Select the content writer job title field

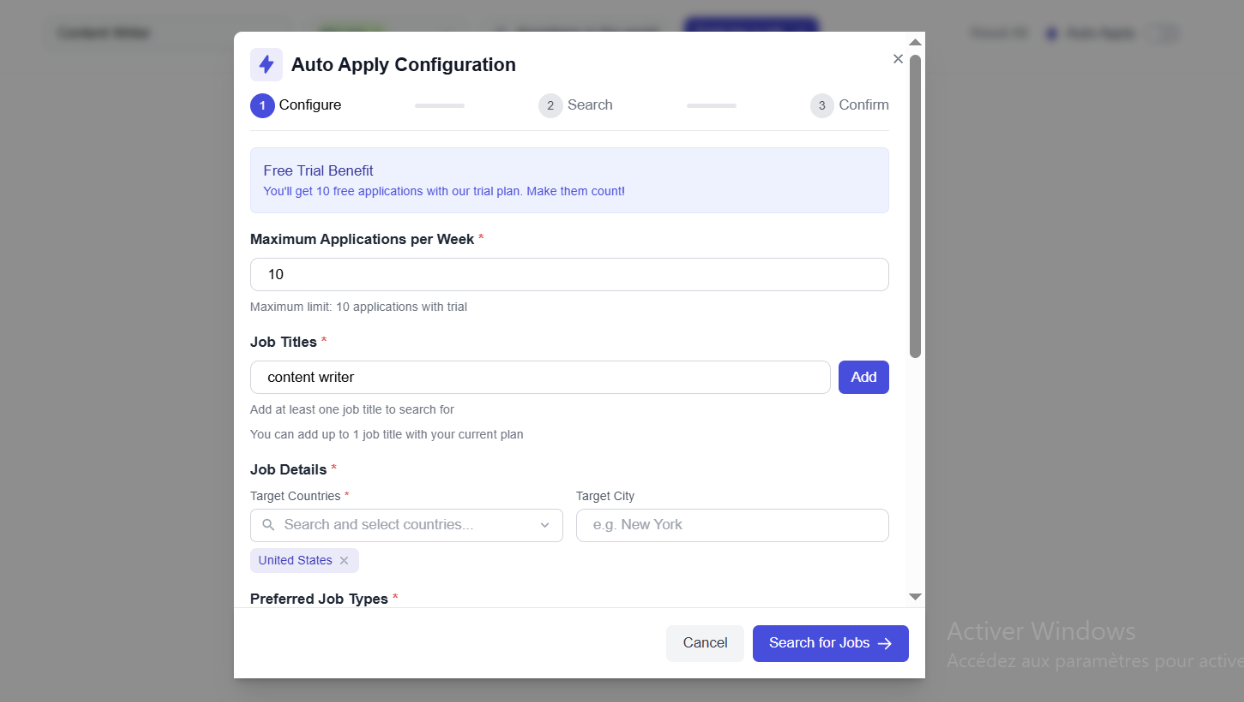coord(540,377)
